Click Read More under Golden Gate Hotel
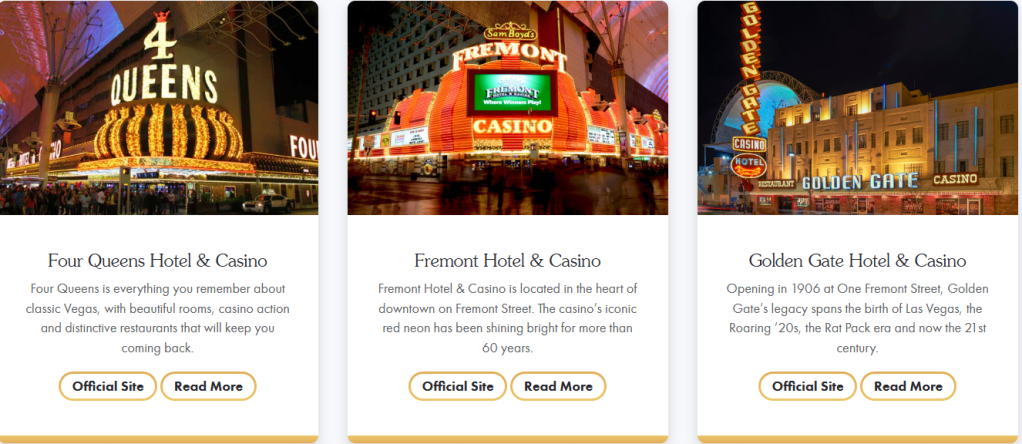 pyautogui.click(x=908, y=386)
